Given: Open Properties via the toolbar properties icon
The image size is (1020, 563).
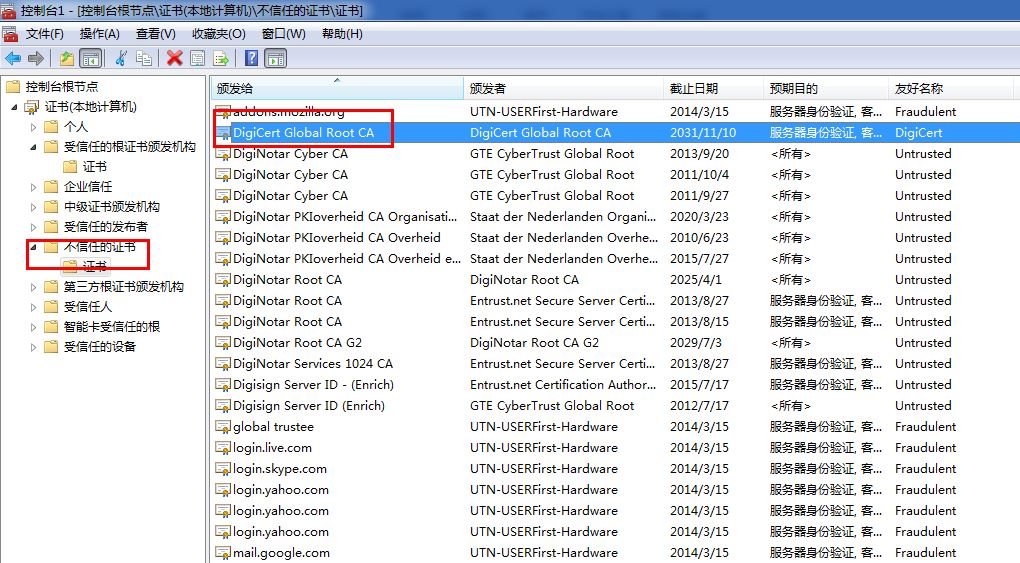Looking at the screenshot, I should tap(198, 59).
